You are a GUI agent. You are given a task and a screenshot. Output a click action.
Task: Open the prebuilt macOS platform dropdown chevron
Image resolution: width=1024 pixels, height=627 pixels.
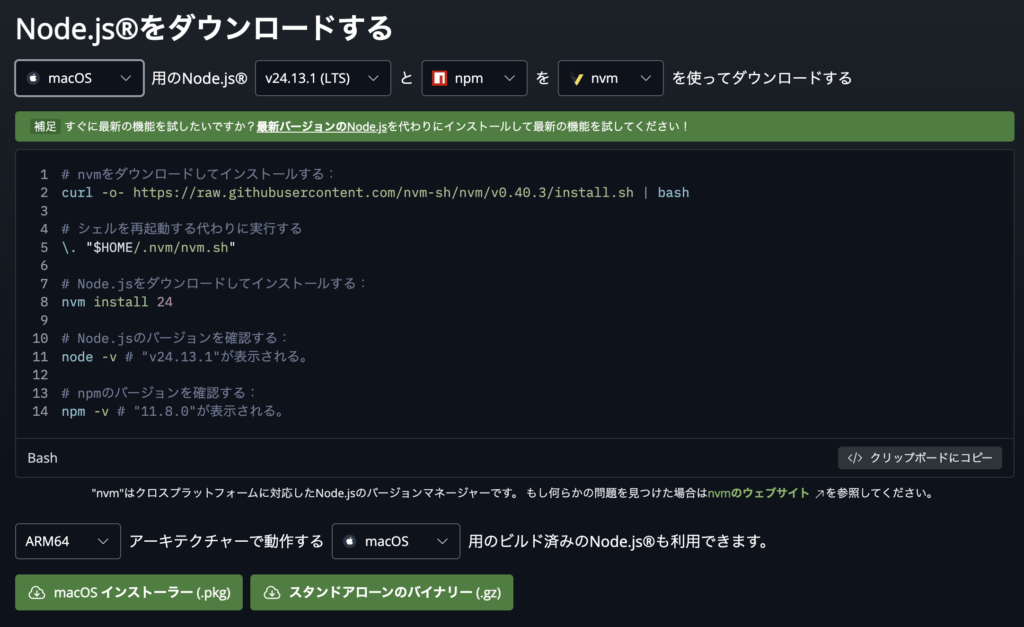(x=442, y=541)
